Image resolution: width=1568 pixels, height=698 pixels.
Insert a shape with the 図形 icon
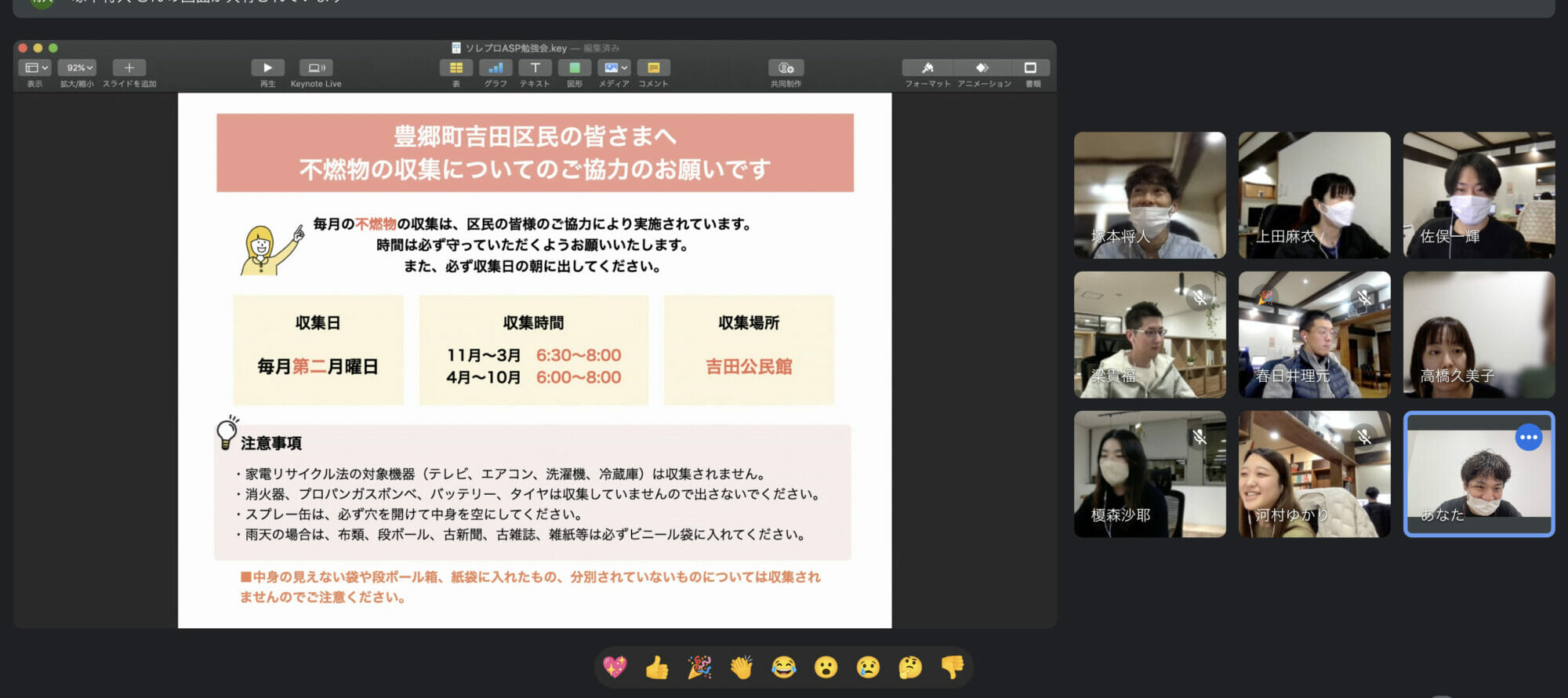(575, 68)
